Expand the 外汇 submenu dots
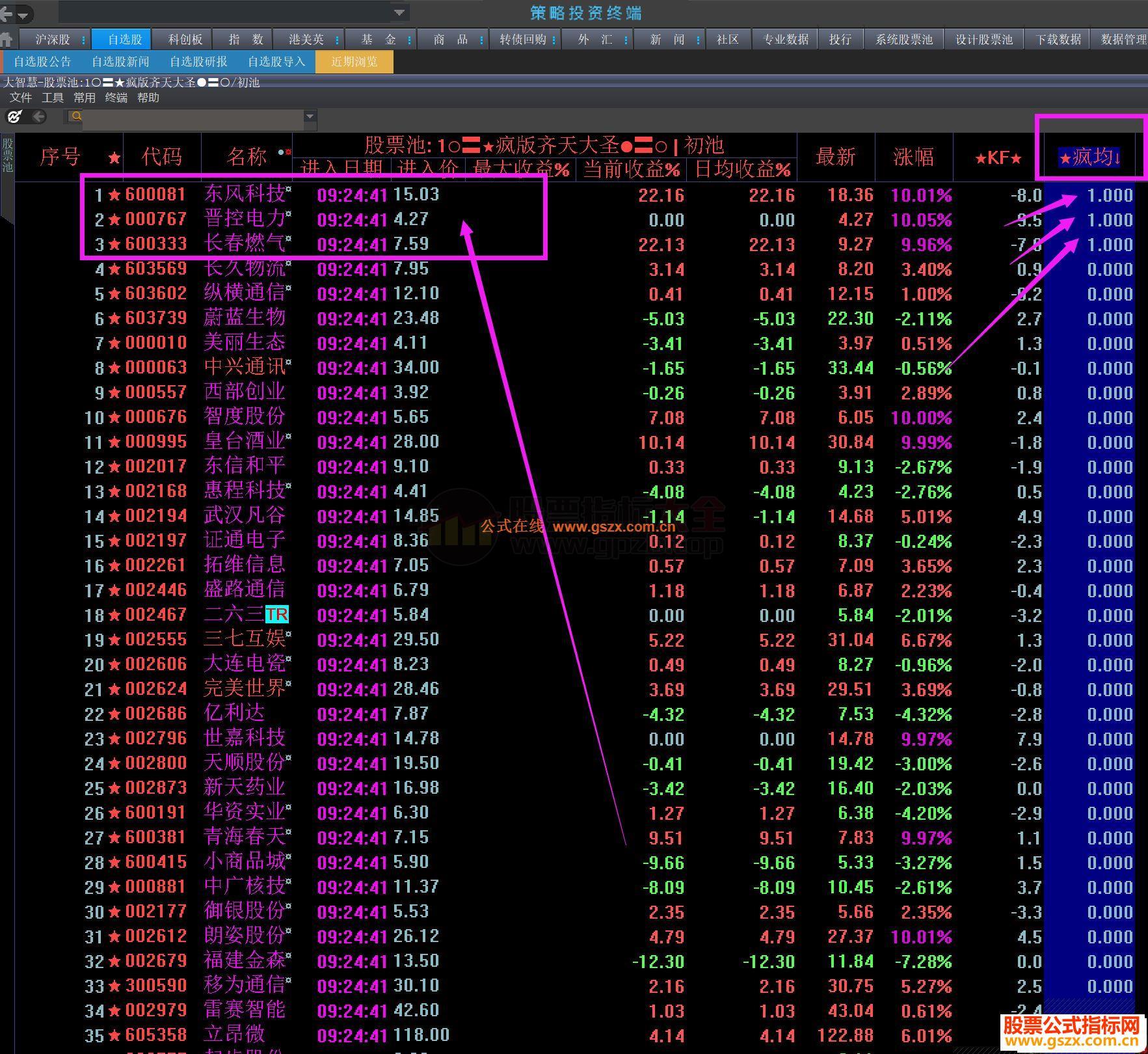The width and height of the screenshot is (1148, 1054). point(626,40)
